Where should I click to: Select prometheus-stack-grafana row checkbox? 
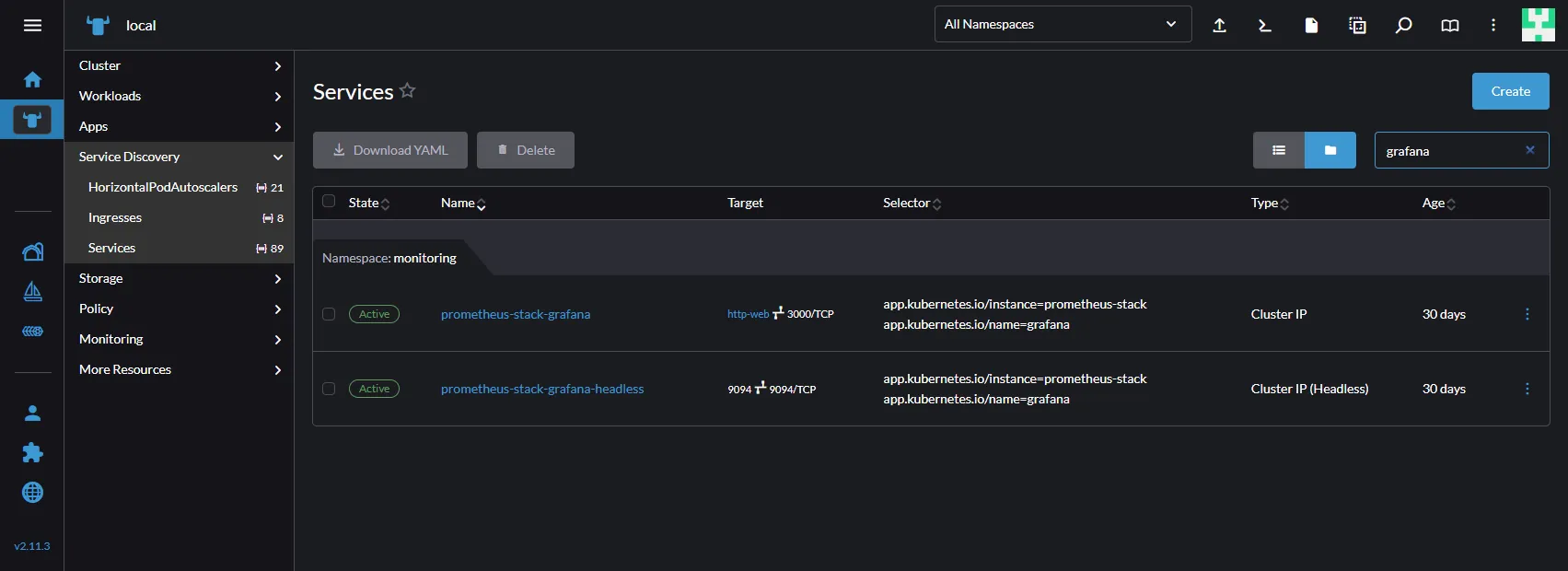pyautogui.click(x=329, y=314)
